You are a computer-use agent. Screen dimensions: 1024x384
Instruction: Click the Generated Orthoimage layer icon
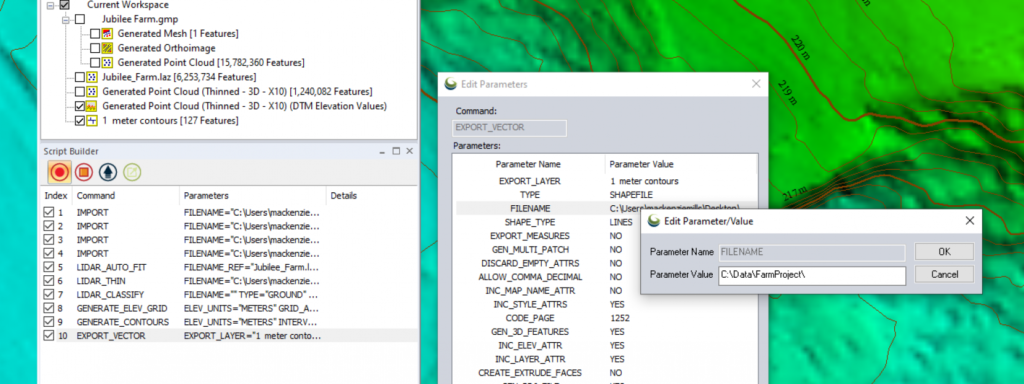(x=108, y=48)
